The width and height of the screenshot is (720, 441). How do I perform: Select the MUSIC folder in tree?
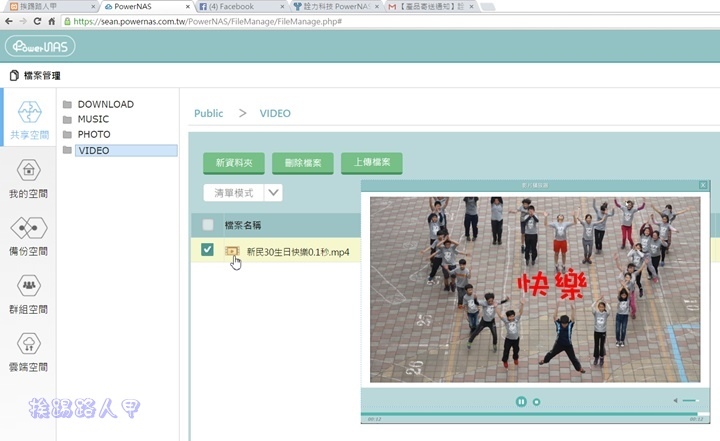point(93,119)
